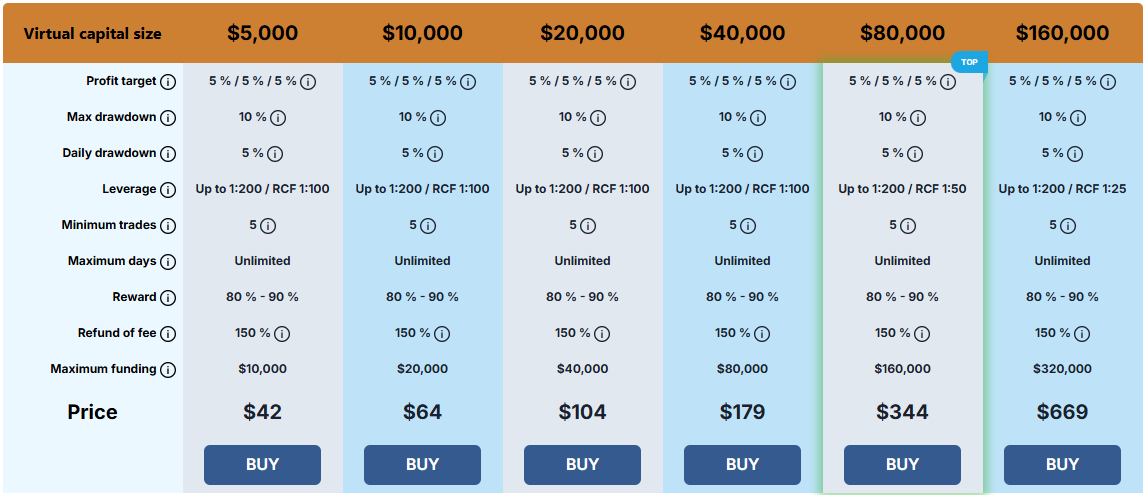Viewport: 1146px width, 495px height.
Task: Click info icon by minimum trades 5 in $20,000 column
Action: (x=588, y=226)
